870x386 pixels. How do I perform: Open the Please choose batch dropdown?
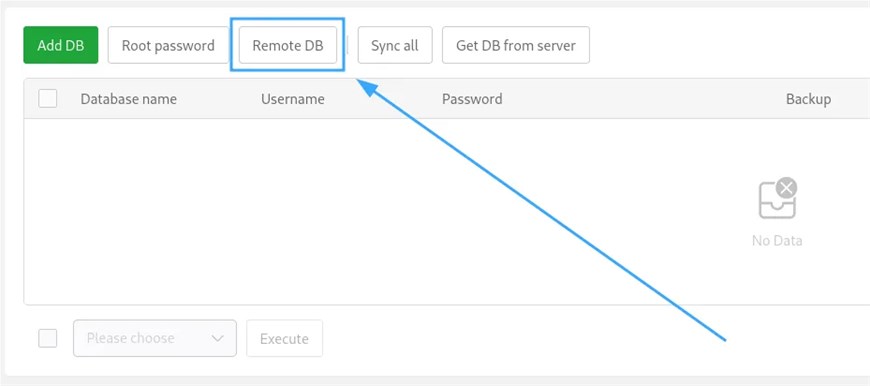point(155,338)
